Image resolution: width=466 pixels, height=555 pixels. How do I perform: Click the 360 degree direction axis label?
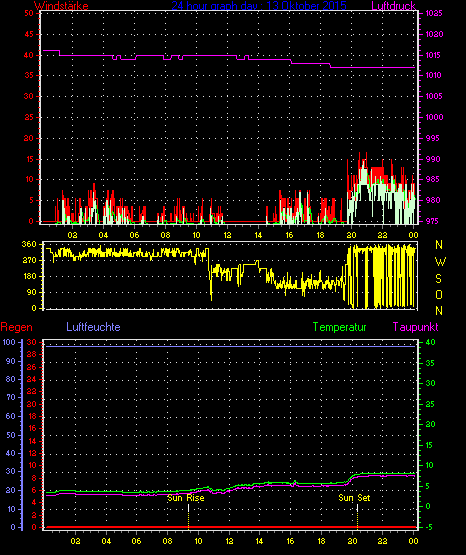29,244
